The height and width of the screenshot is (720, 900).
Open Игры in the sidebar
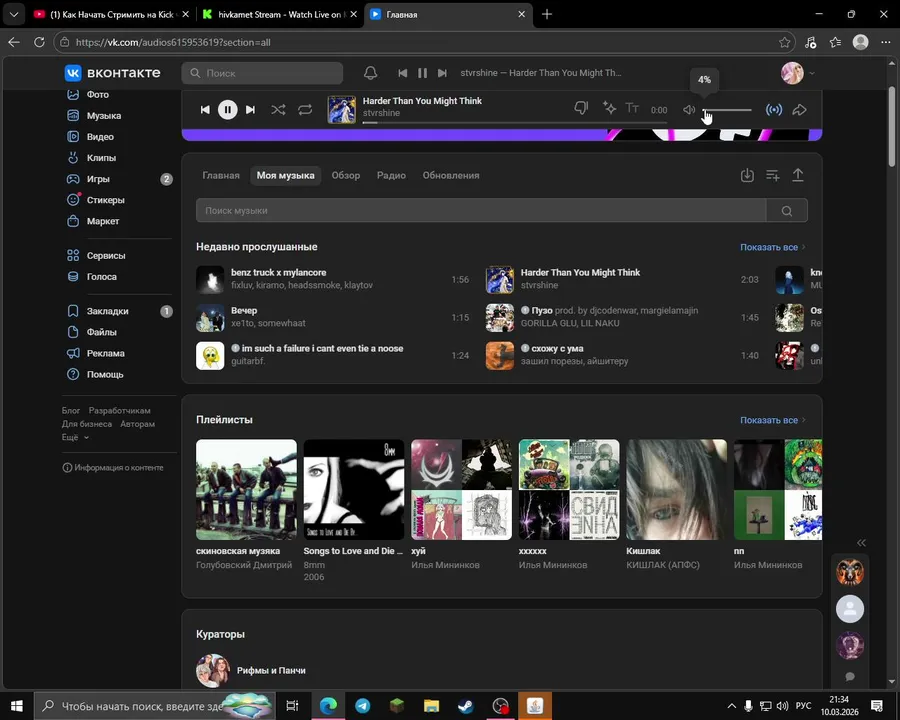tap(98, 179)
